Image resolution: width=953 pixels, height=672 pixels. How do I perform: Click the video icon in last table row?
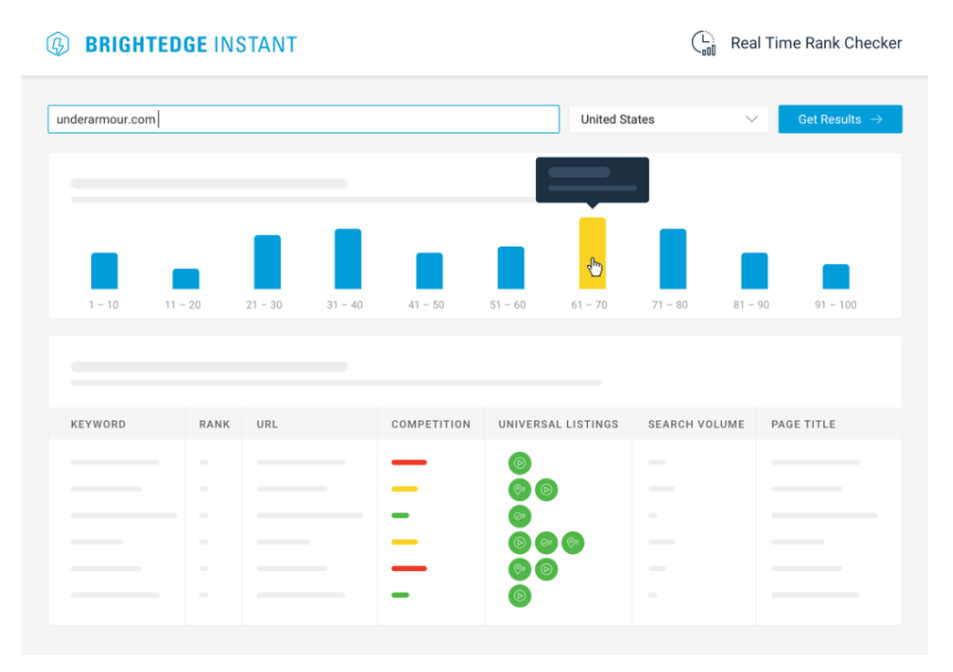tap(519, 596)
